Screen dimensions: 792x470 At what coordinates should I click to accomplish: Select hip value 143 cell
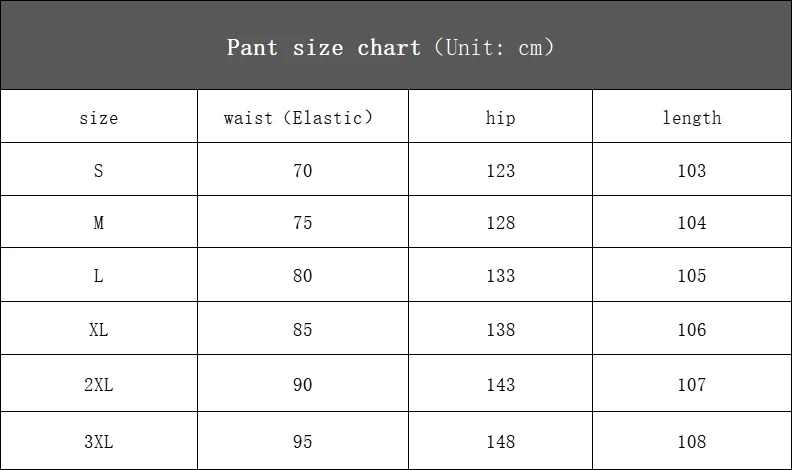501,385
